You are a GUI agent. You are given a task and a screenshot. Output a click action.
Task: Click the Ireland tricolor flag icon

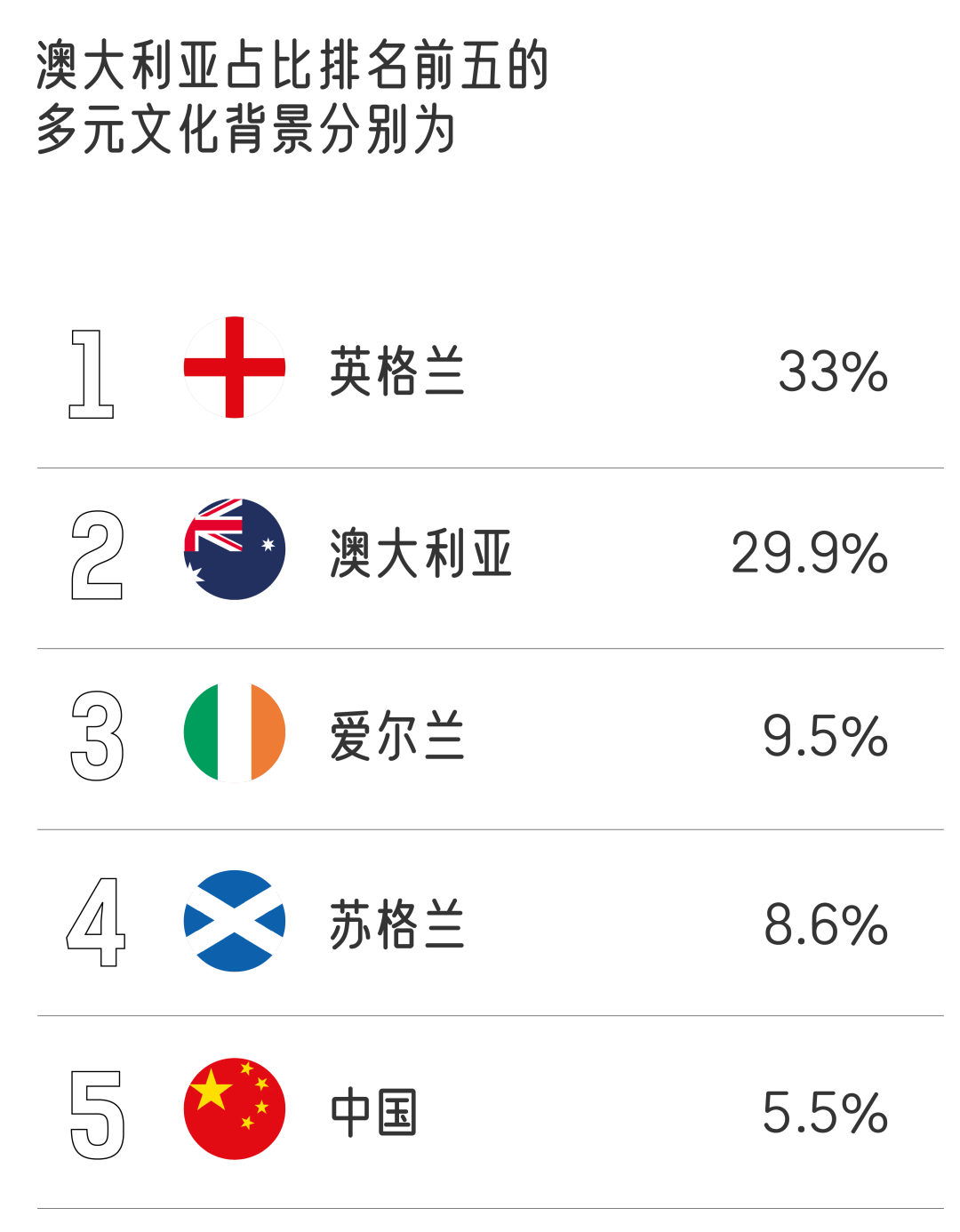[x=235, y=732]
